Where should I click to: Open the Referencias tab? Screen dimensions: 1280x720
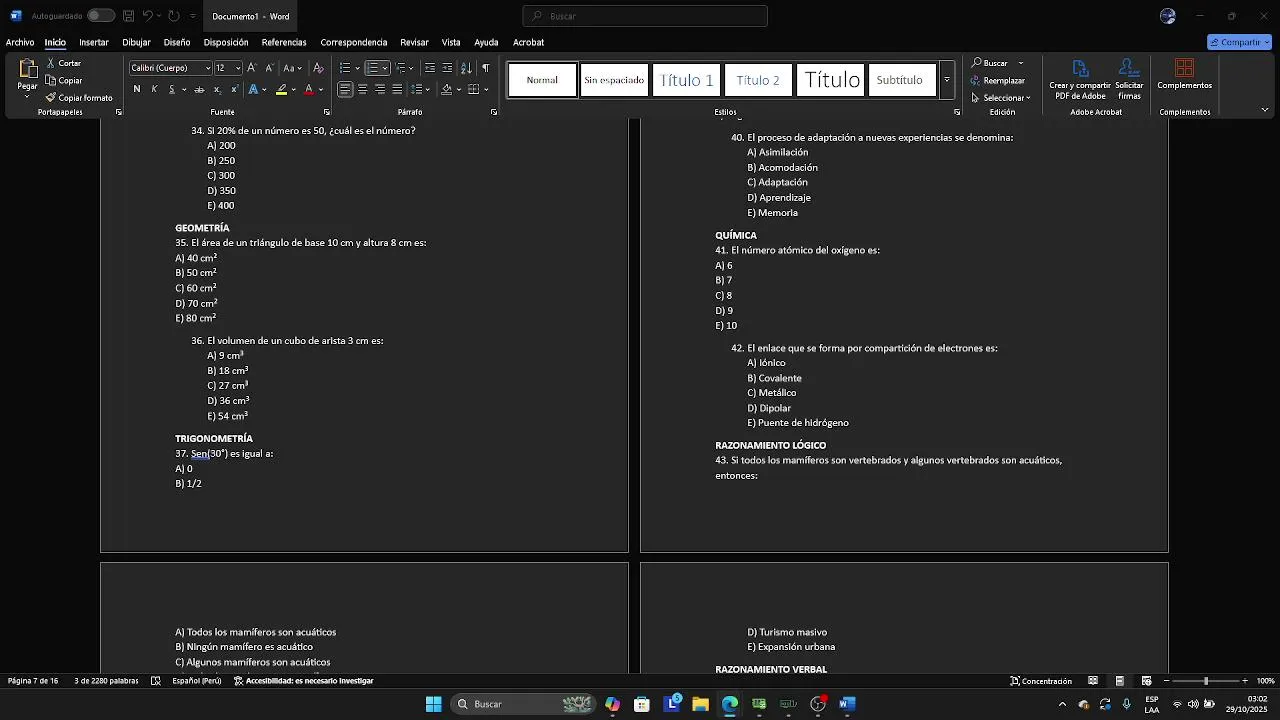point(284,42)
